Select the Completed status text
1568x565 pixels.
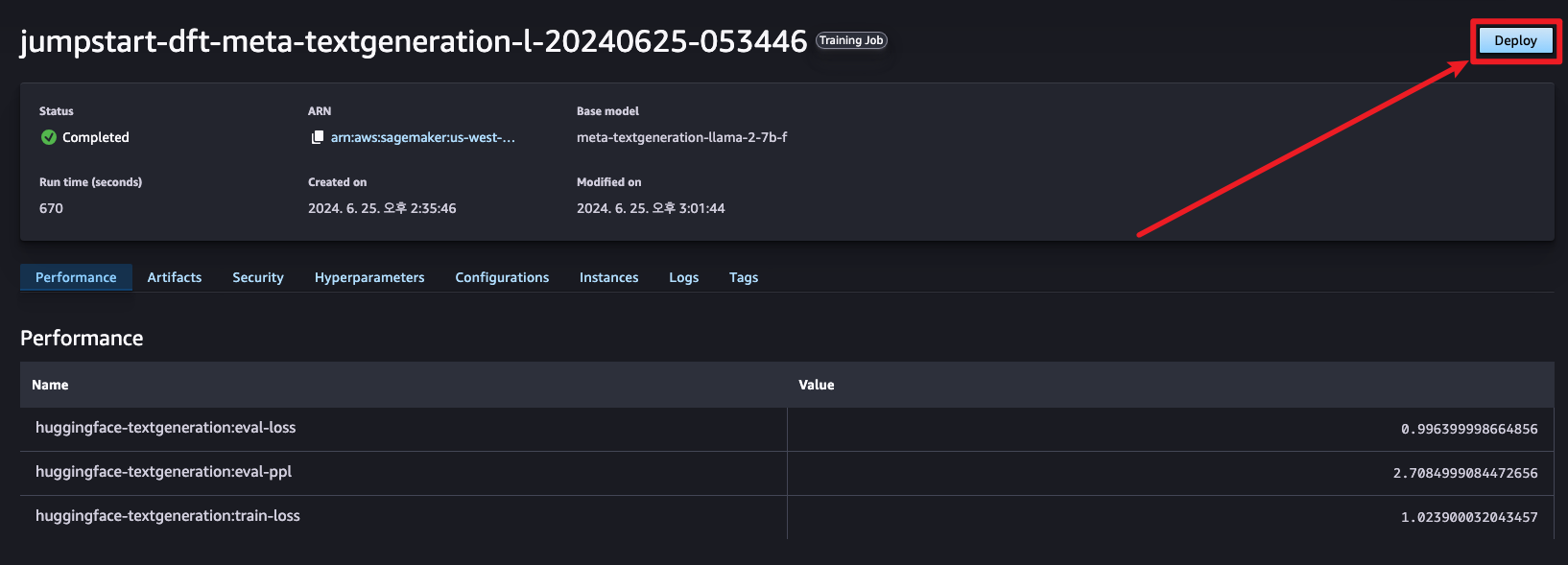coord(96,137)
